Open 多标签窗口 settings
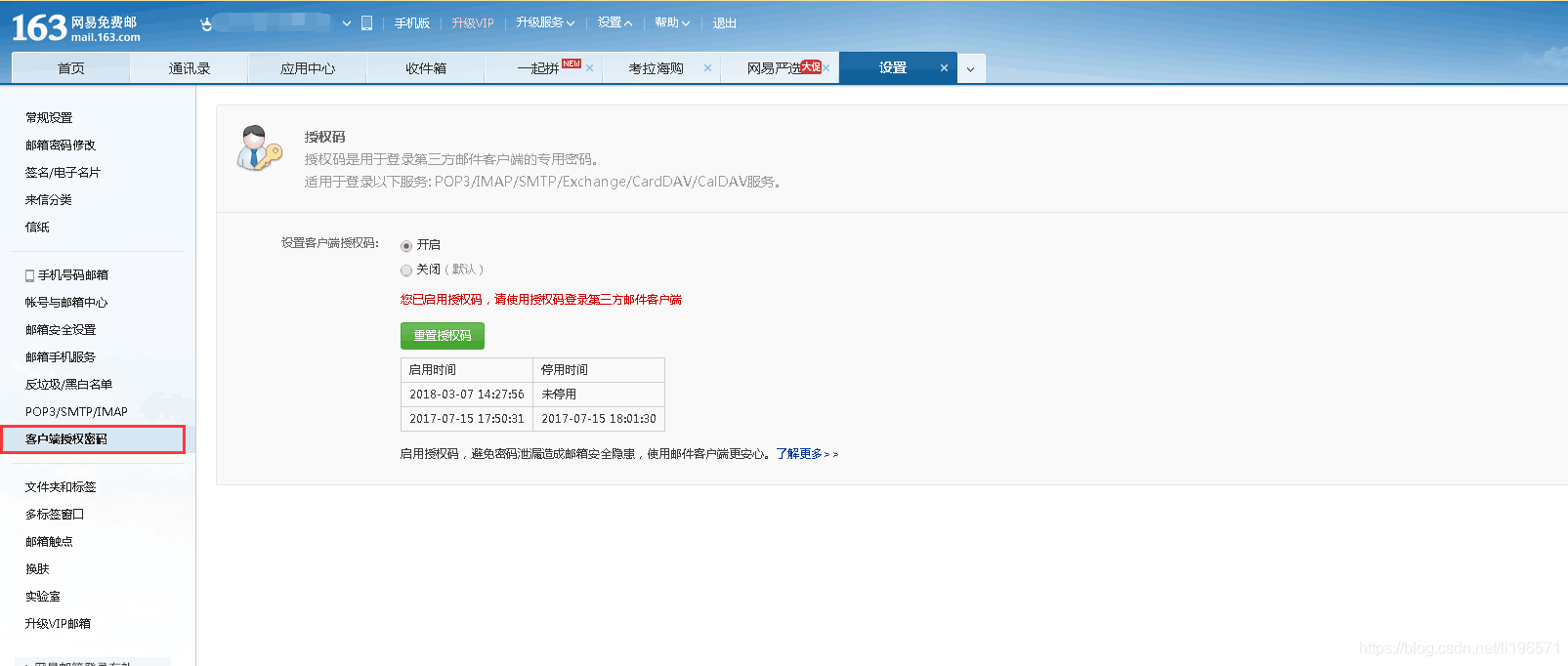1568x666 pixels. coord(55,515)
